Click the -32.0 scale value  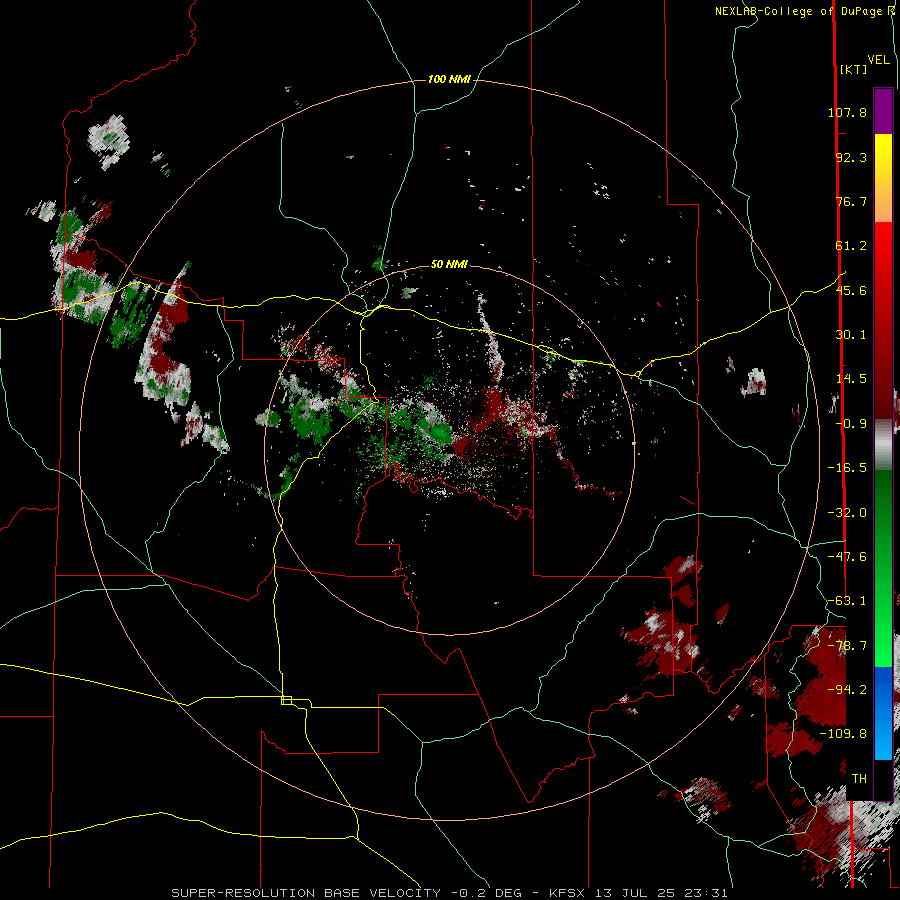coord(847,513)
